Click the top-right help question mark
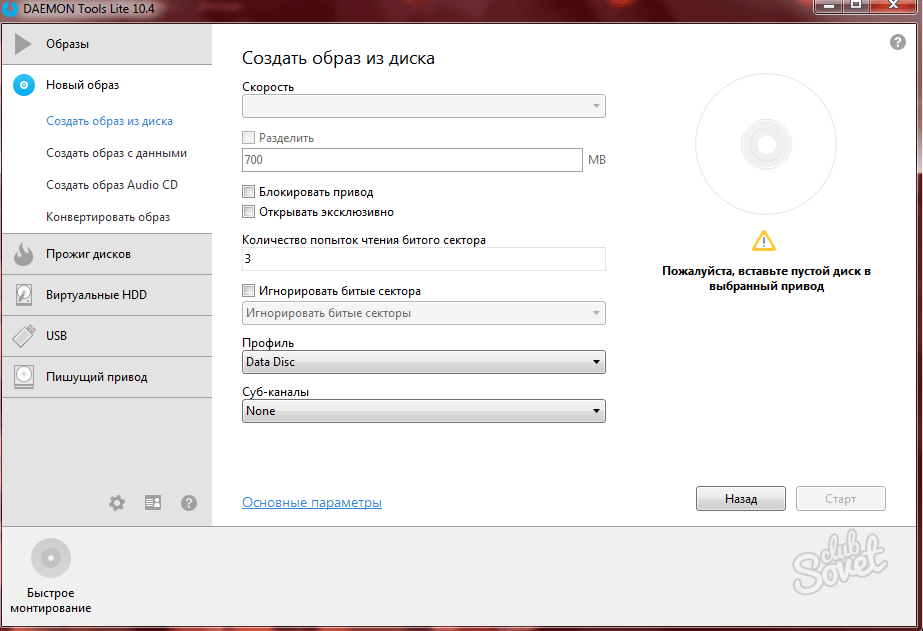The height and width of the screenshot is (631, 923). click(x=897, y=43)
